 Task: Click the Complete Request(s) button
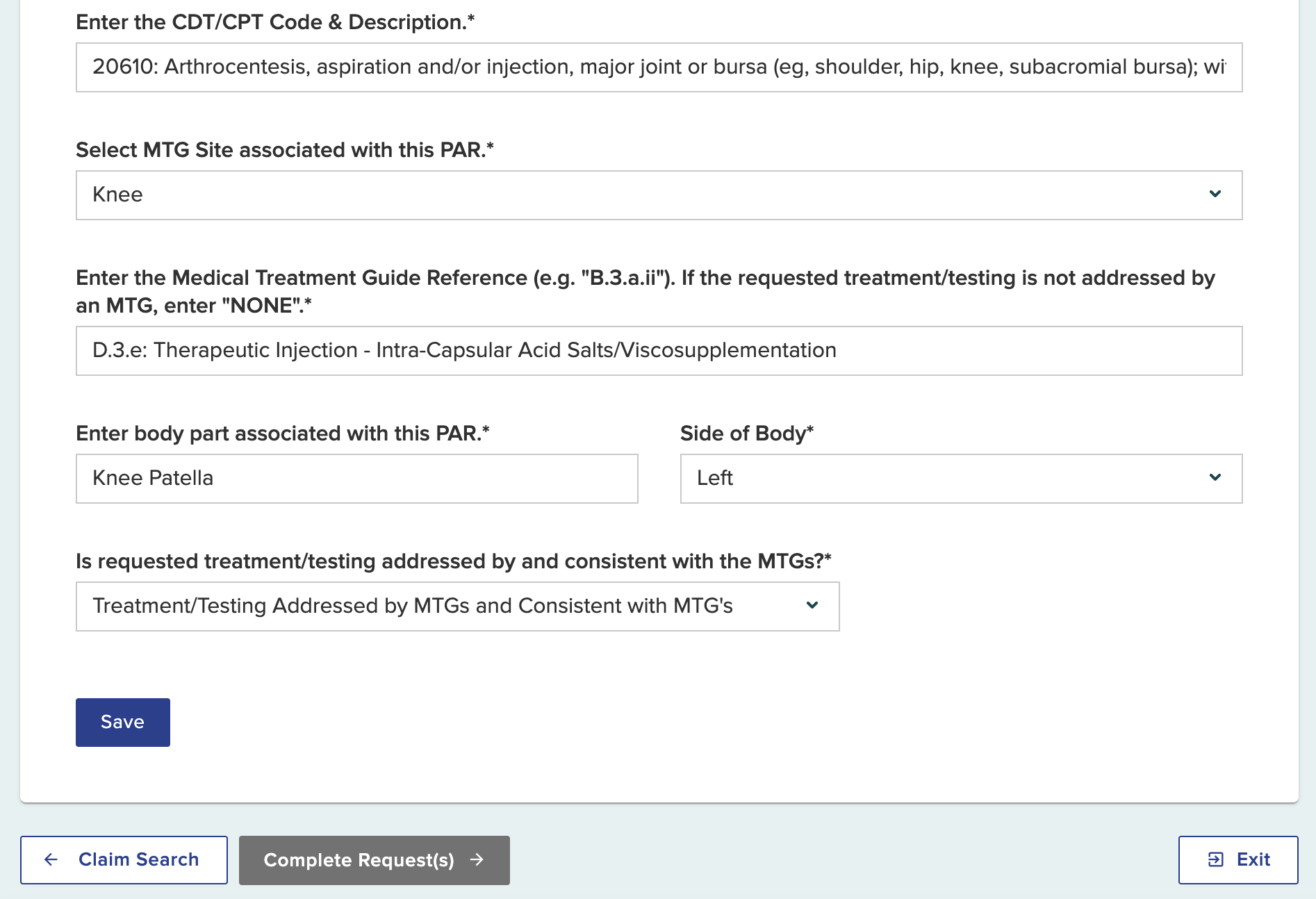[374, 860]
